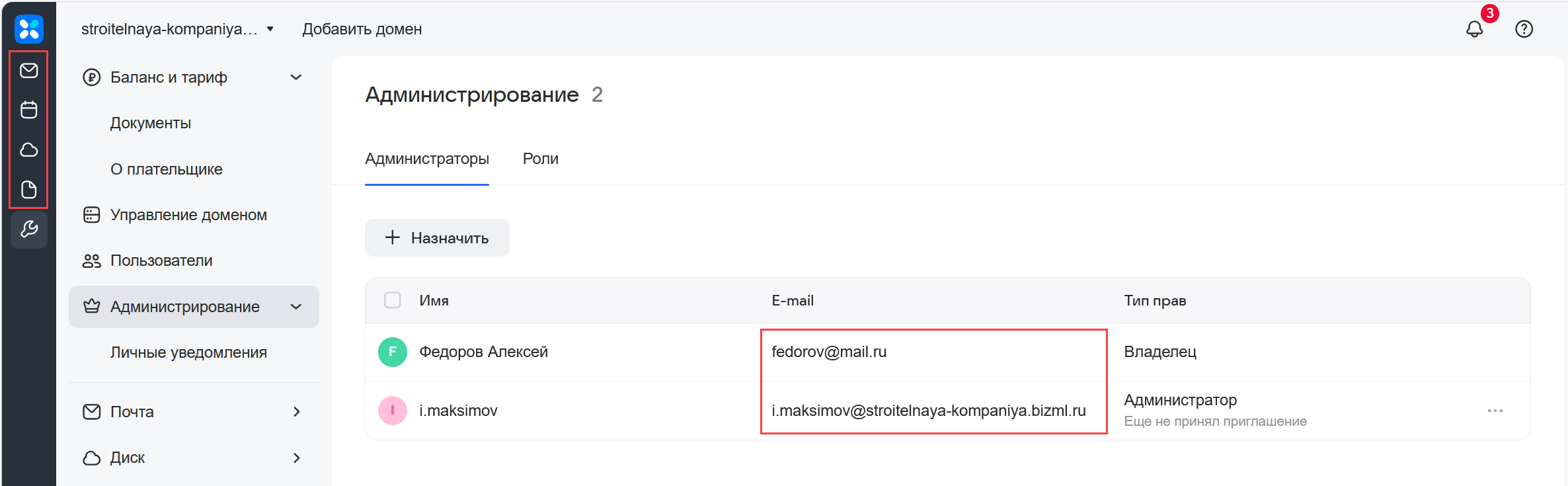
Task: Switch to the Администраторы tab
Action: [x=427, y=159]
